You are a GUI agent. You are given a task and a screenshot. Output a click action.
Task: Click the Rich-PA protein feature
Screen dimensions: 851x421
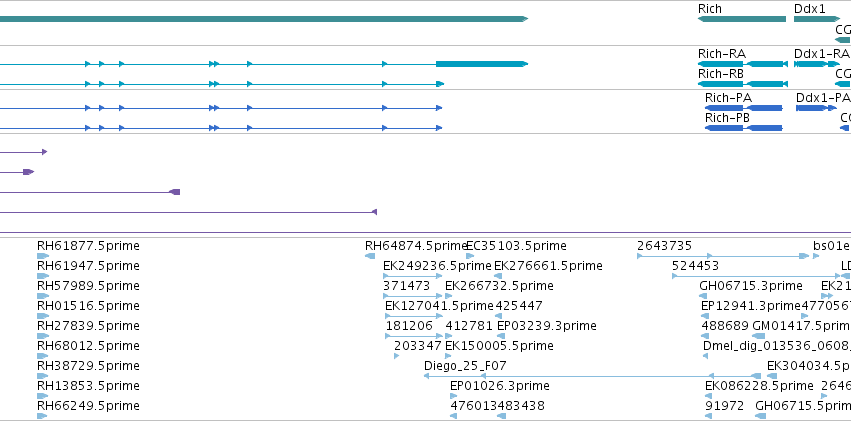pyautogui.click(x=744, y=108)
